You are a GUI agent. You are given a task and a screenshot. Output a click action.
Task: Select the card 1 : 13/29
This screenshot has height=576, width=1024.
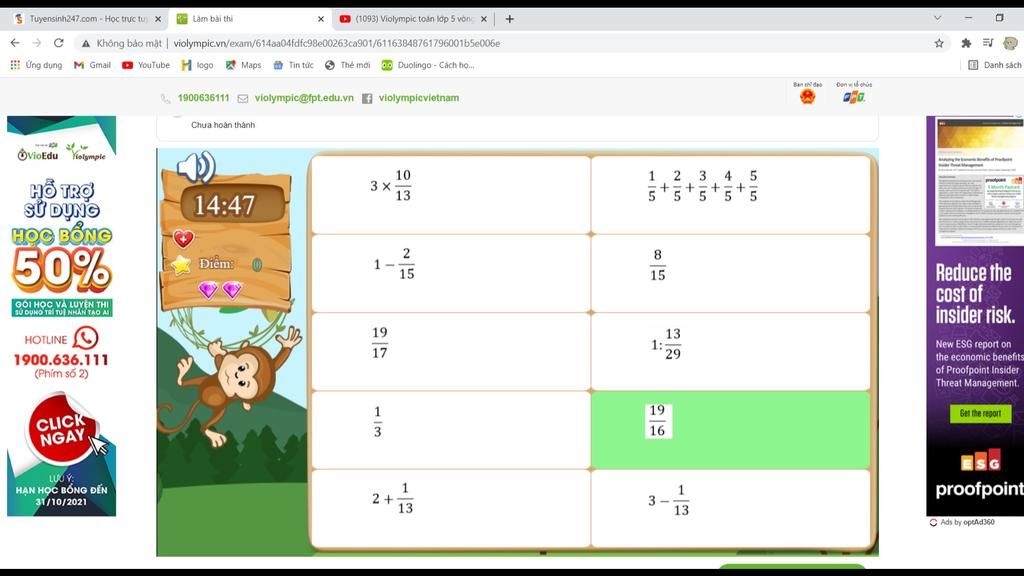pyautogui.click(x=731, y=351)
